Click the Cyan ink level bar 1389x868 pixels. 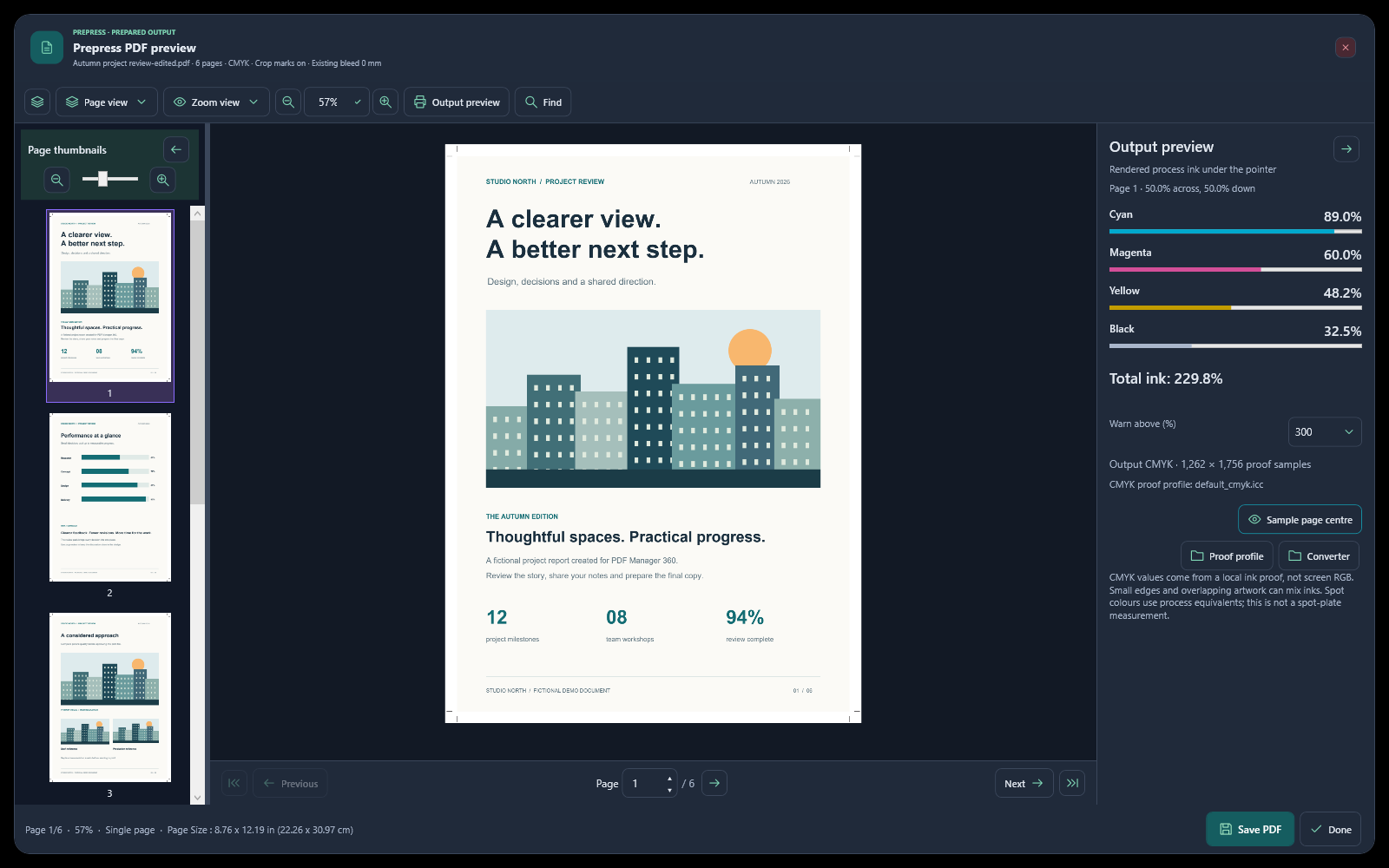click(1235, 232)
